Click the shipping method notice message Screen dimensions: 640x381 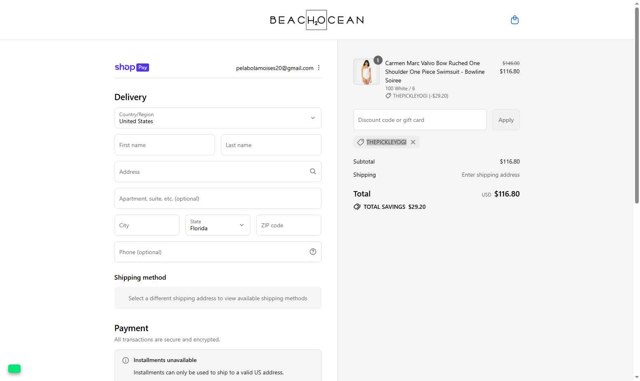coord(218,298)
